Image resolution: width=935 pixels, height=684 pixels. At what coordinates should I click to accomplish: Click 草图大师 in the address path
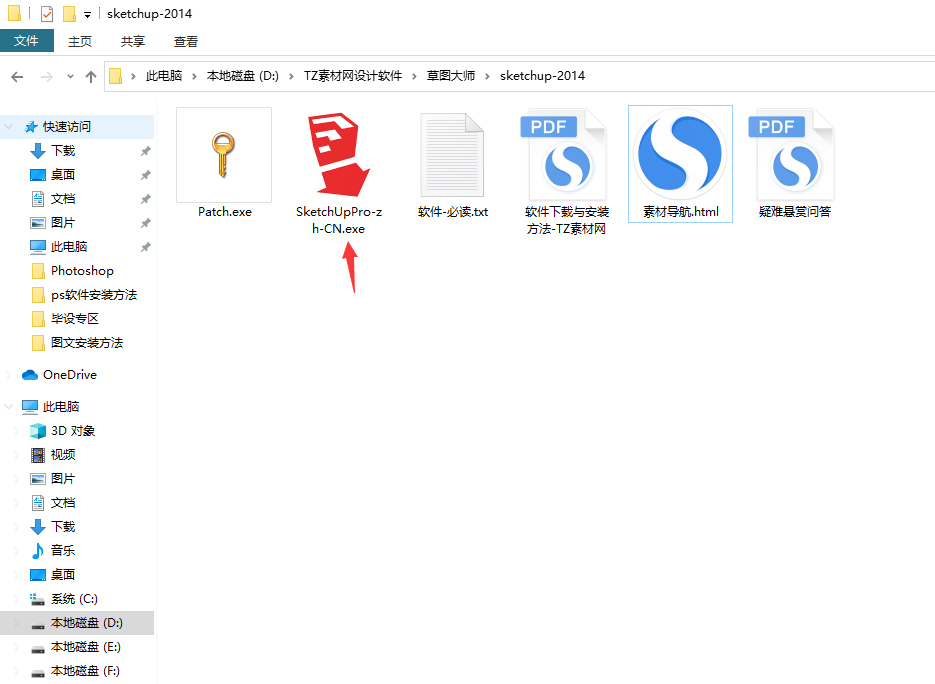(451, 76)
